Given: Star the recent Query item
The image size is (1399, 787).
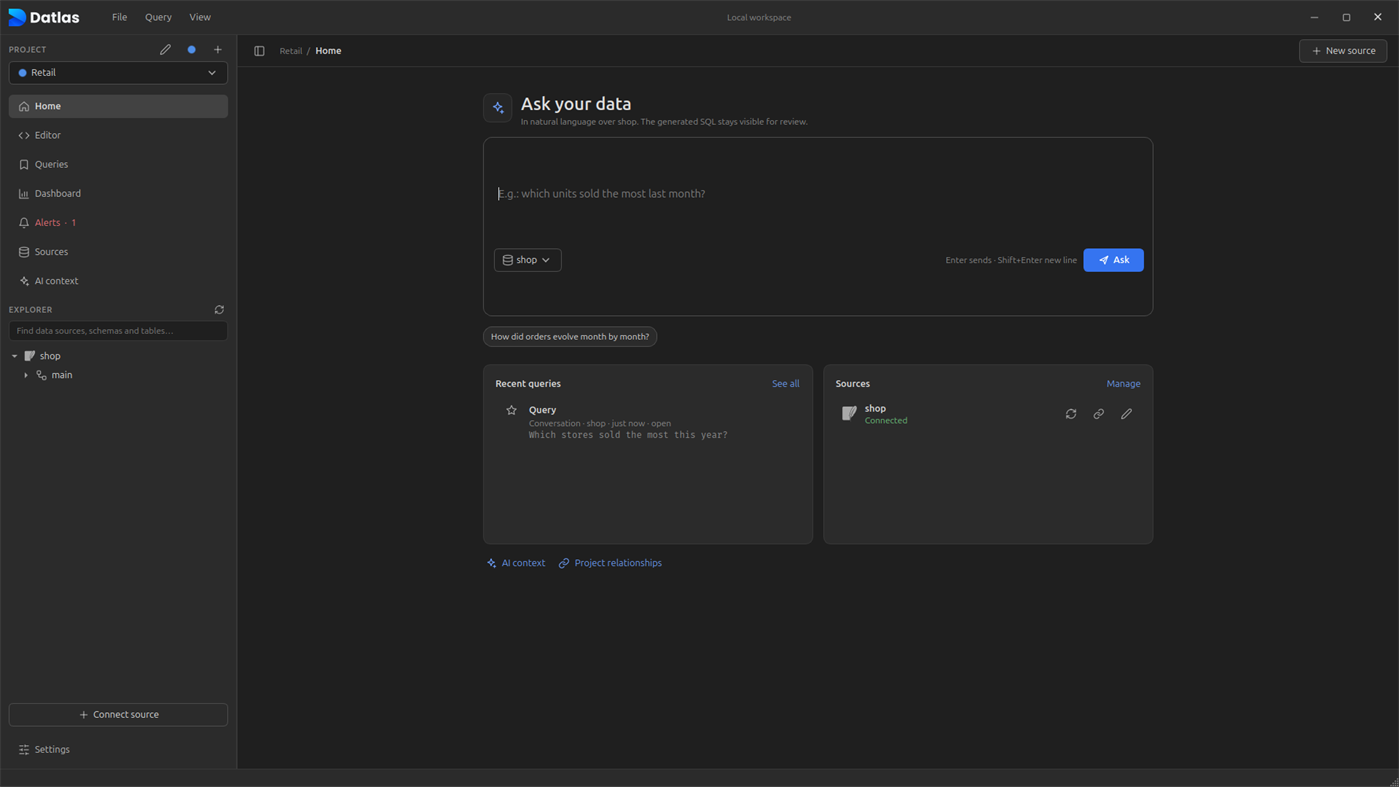Looking at the screenshot, I should point(511,410).
